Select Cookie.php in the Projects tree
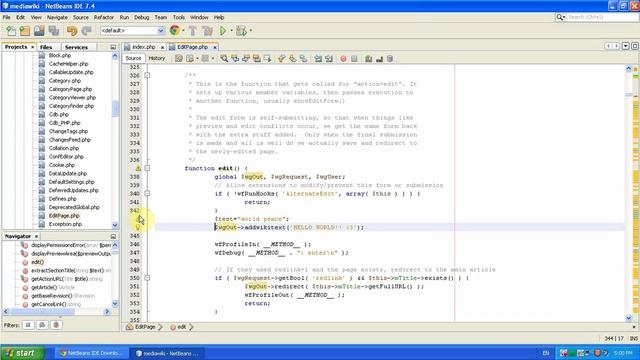 [x=62, y=165]
